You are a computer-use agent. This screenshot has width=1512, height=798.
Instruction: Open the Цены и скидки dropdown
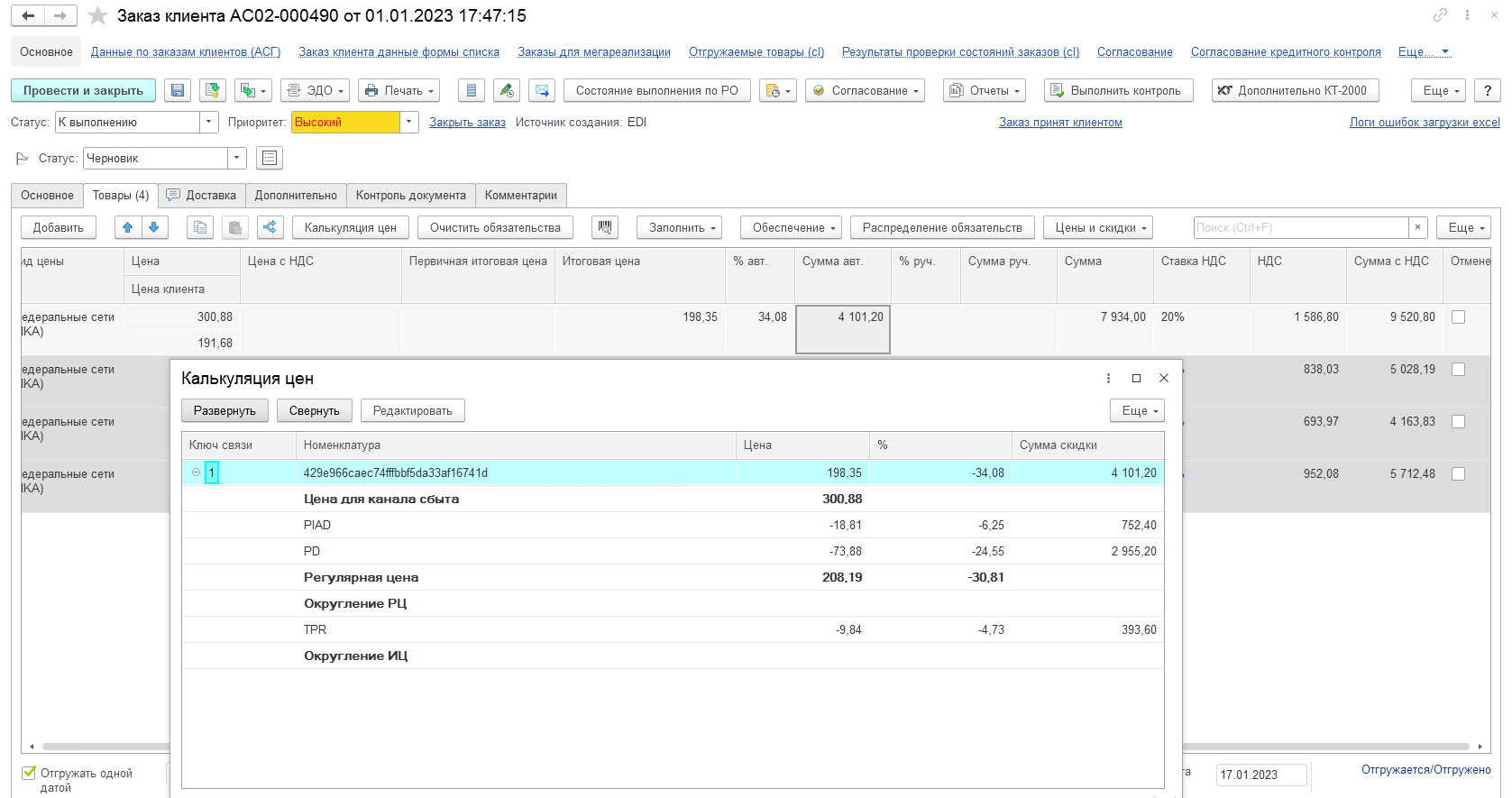[1098, 227]
